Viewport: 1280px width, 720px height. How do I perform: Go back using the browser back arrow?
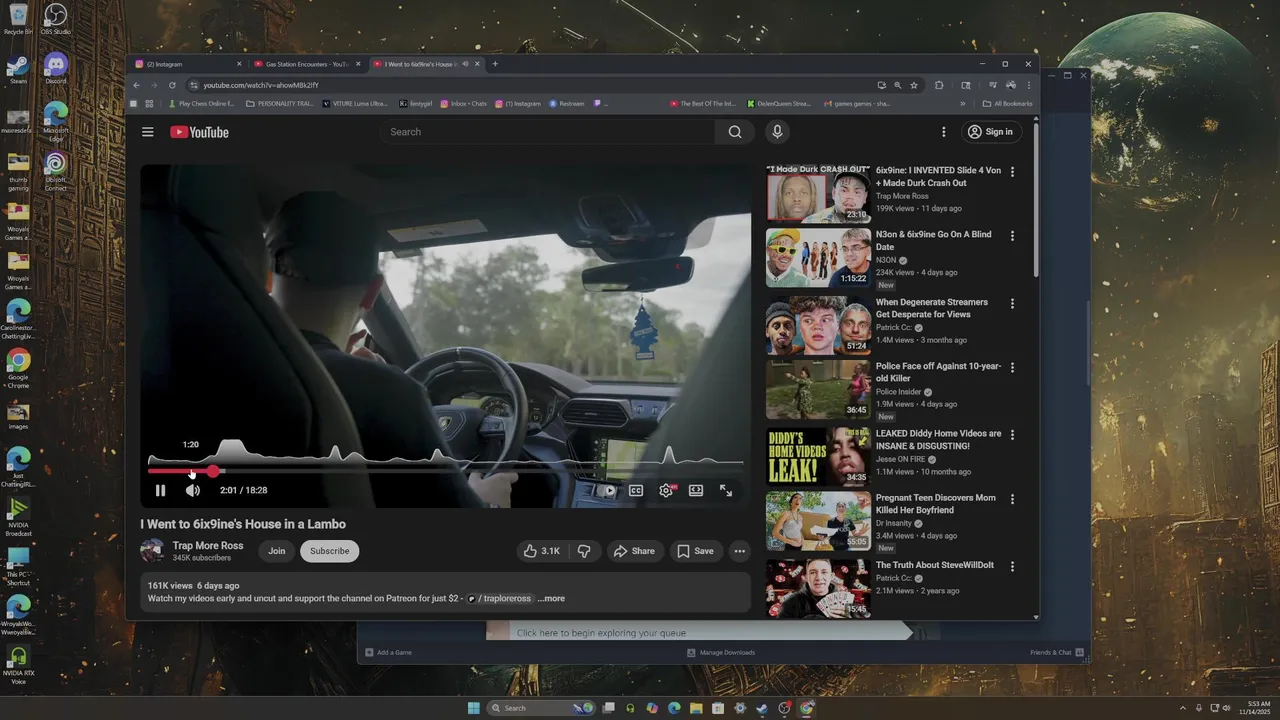(x=137, y=85)
